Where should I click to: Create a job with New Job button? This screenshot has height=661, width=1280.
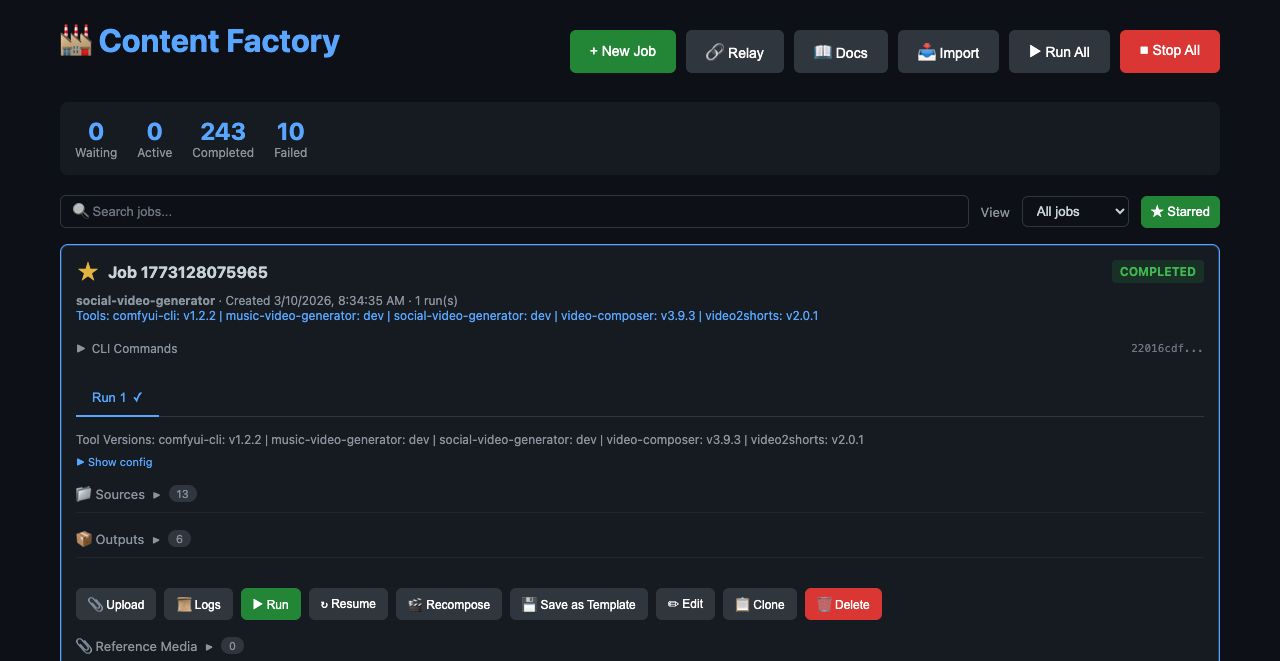[622, 51]
